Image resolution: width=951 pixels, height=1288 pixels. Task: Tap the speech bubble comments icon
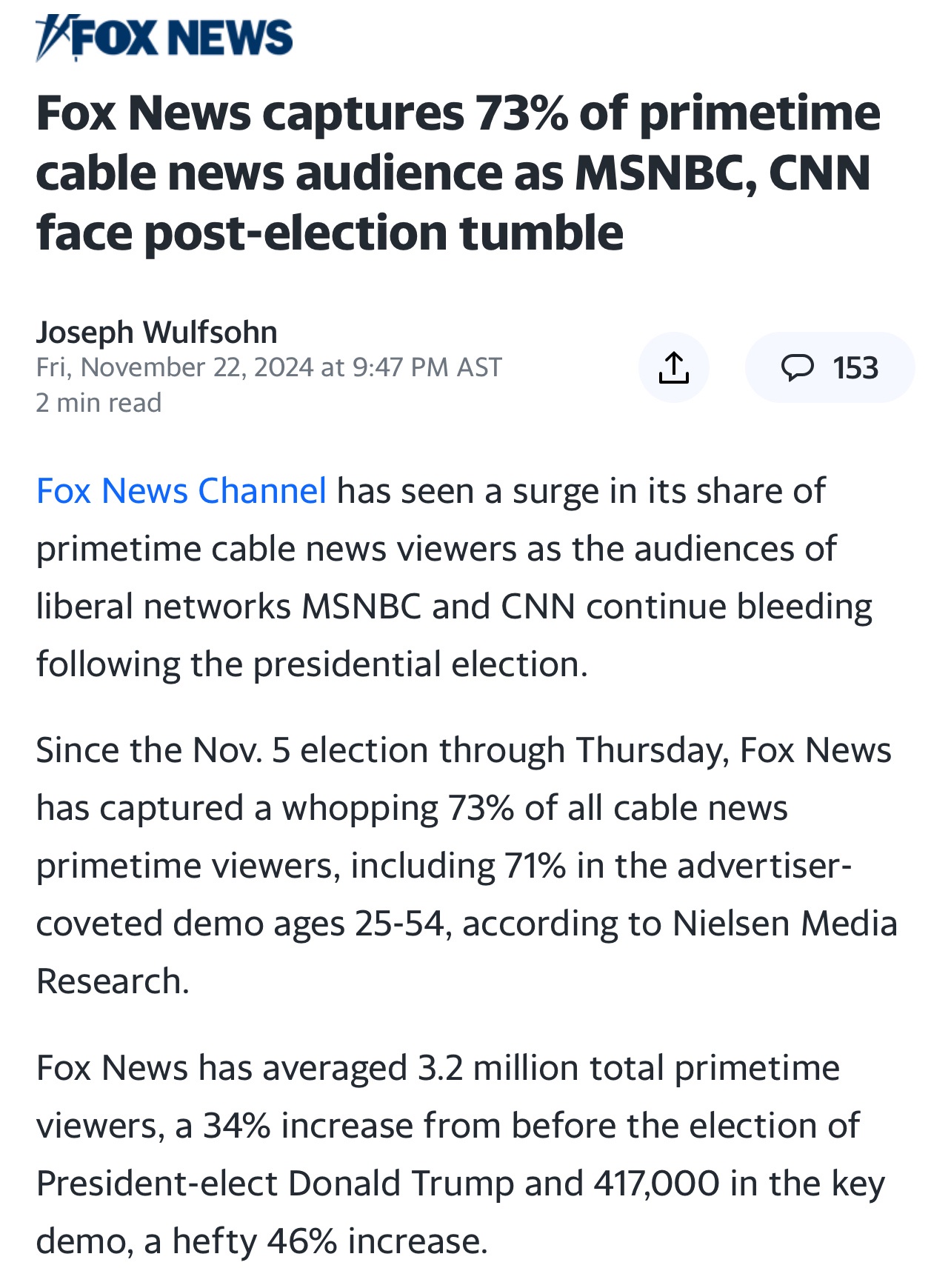(798, 367)
